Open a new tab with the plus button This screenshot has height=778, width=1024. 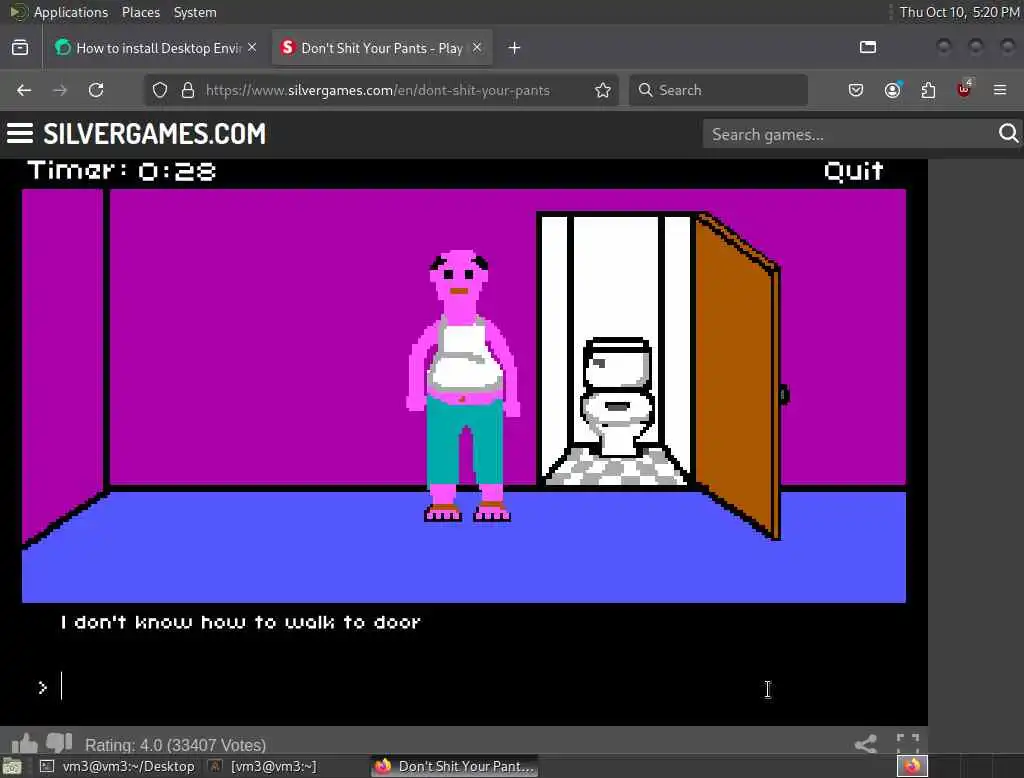point(515,48)
